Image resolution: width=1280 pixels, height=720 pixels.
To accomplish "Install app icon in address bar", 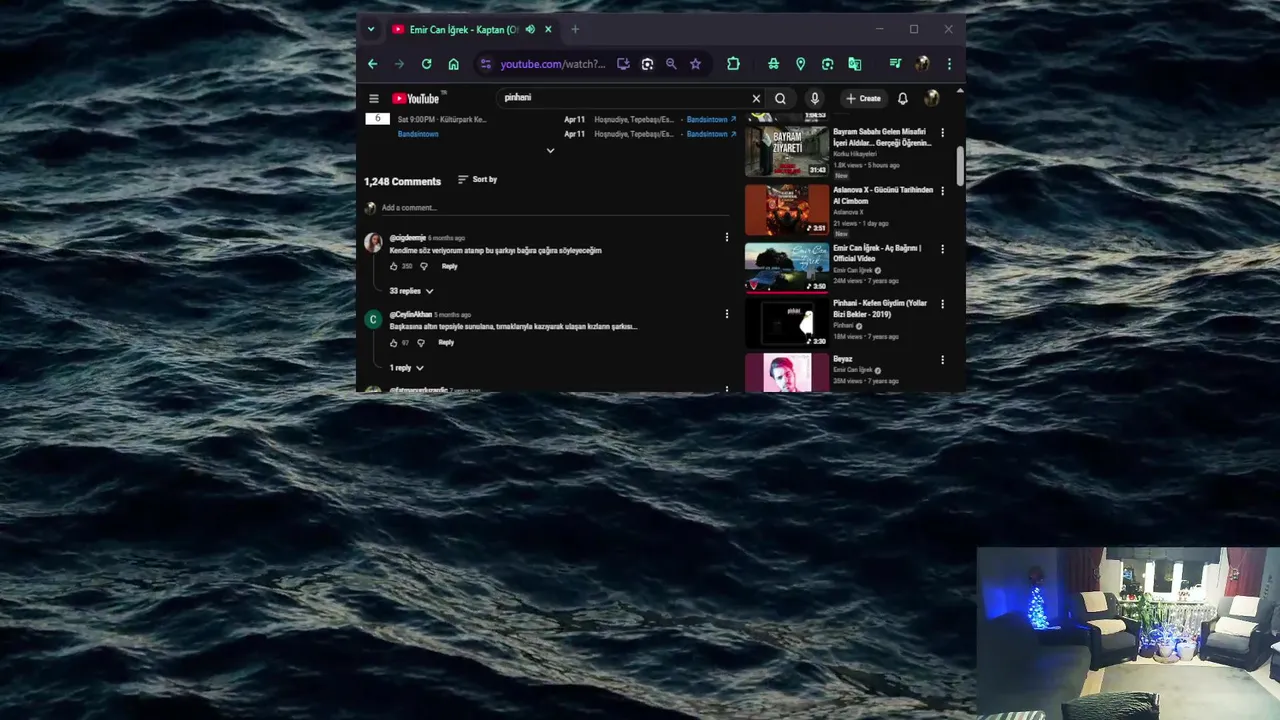I will click(623, 64).
